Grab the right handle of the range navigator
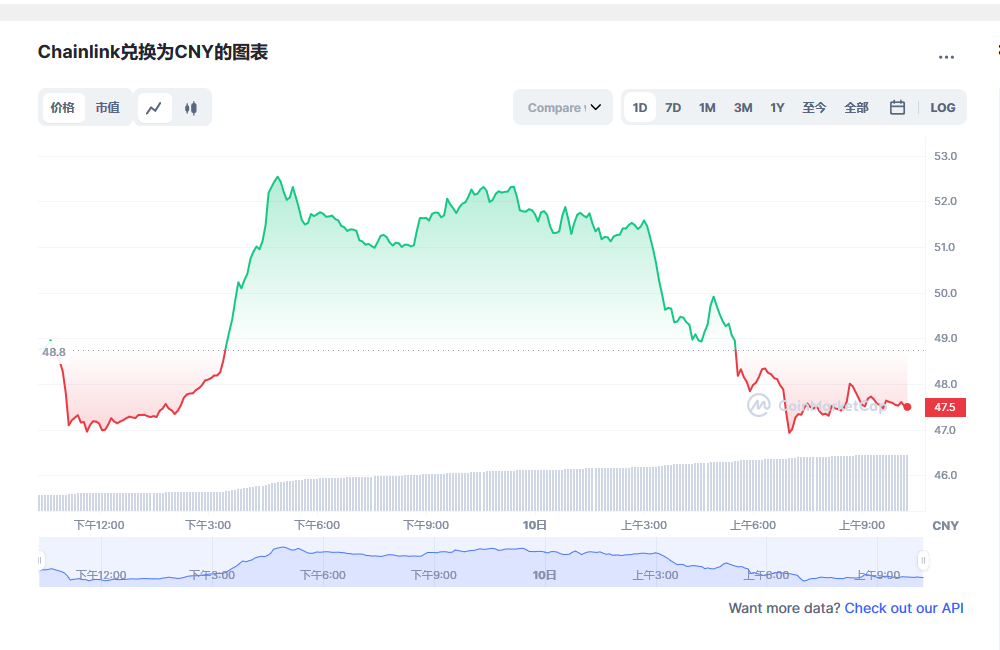1000x650 pixels. [x=923, y=561]
